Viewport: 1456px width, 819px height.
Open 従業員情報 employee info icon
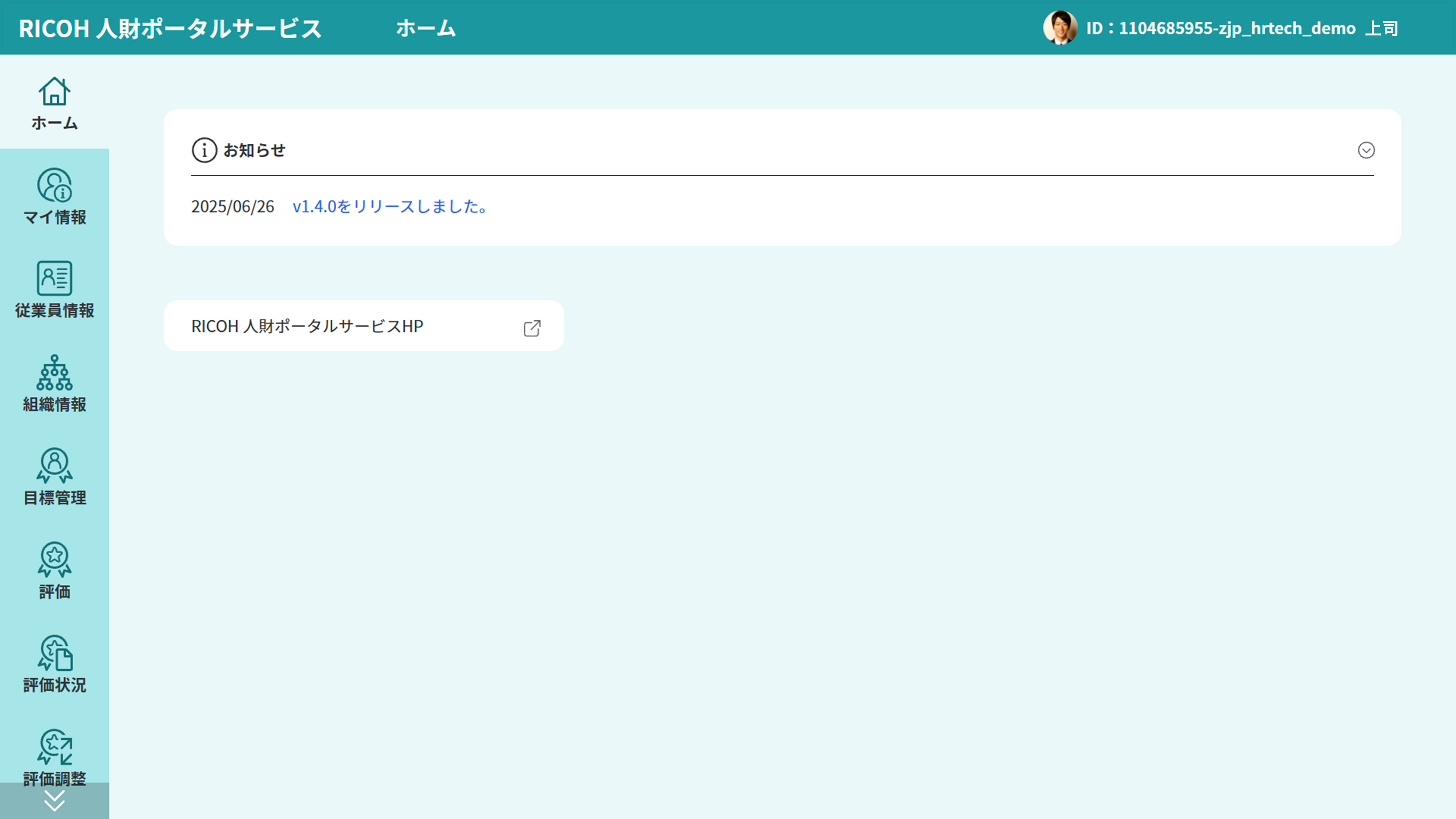54,279
